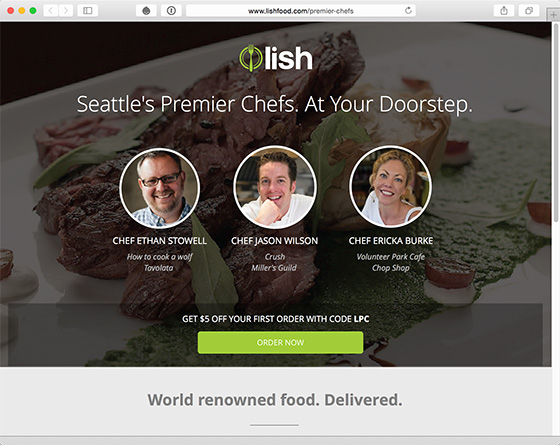Add a new tab with plus button

553,15
